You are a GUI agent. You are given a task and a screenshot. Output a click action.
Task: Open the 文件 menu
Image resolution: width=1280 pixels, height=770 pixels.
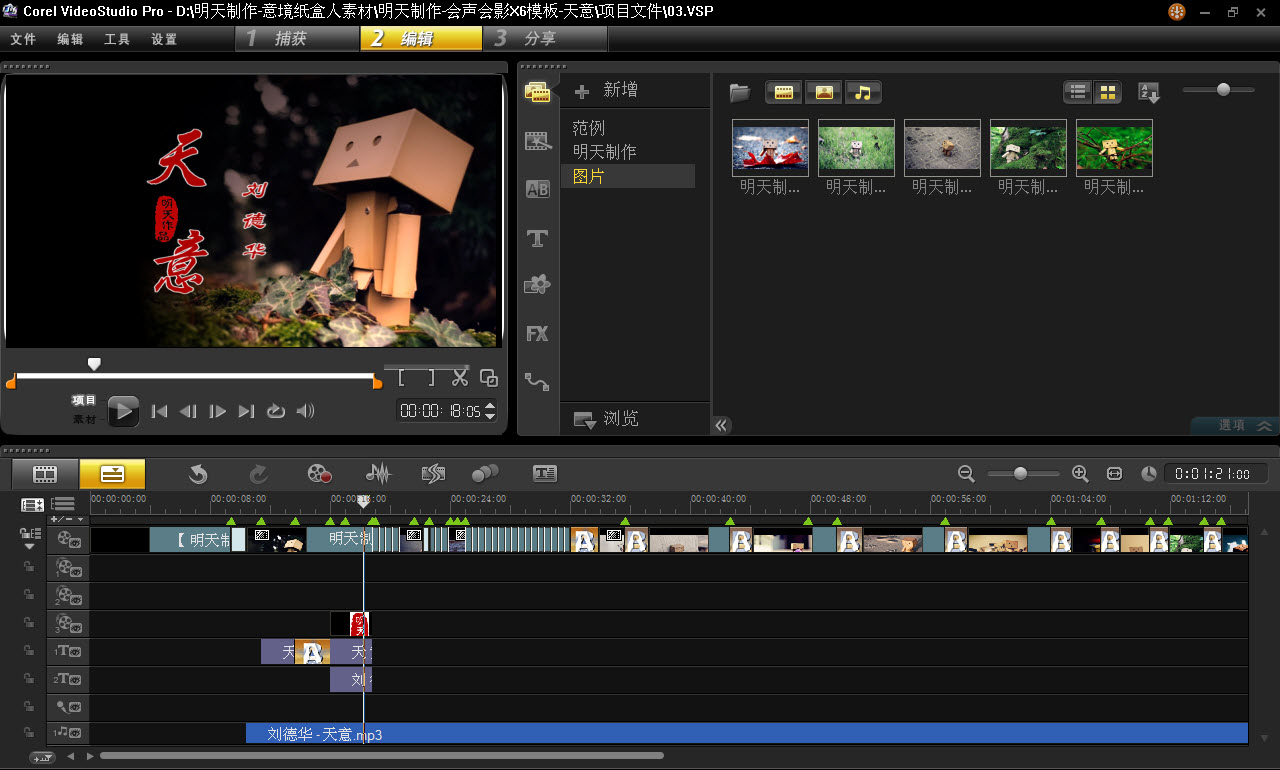tap(23, 40)
